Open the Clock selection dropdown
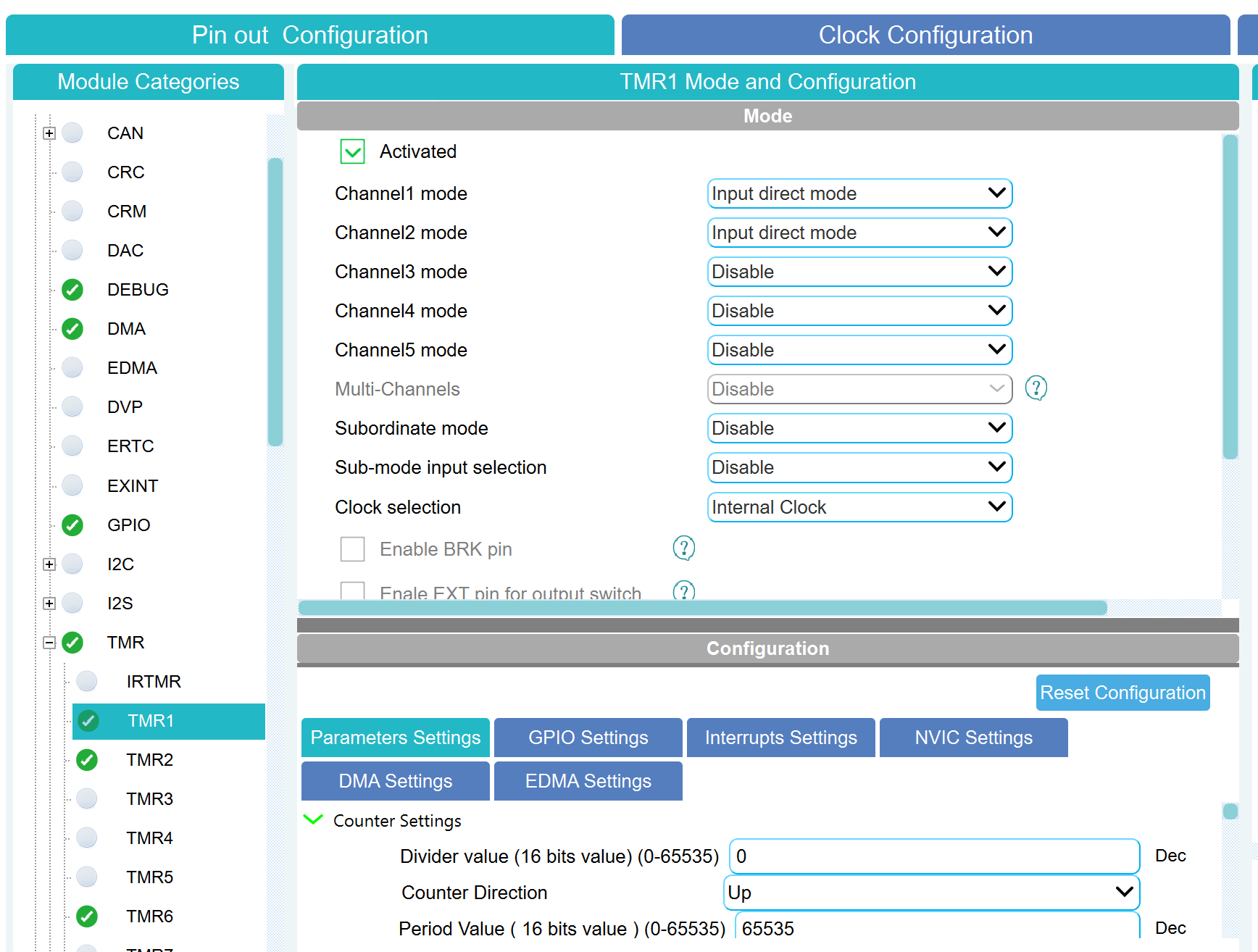 click(859, 507)
